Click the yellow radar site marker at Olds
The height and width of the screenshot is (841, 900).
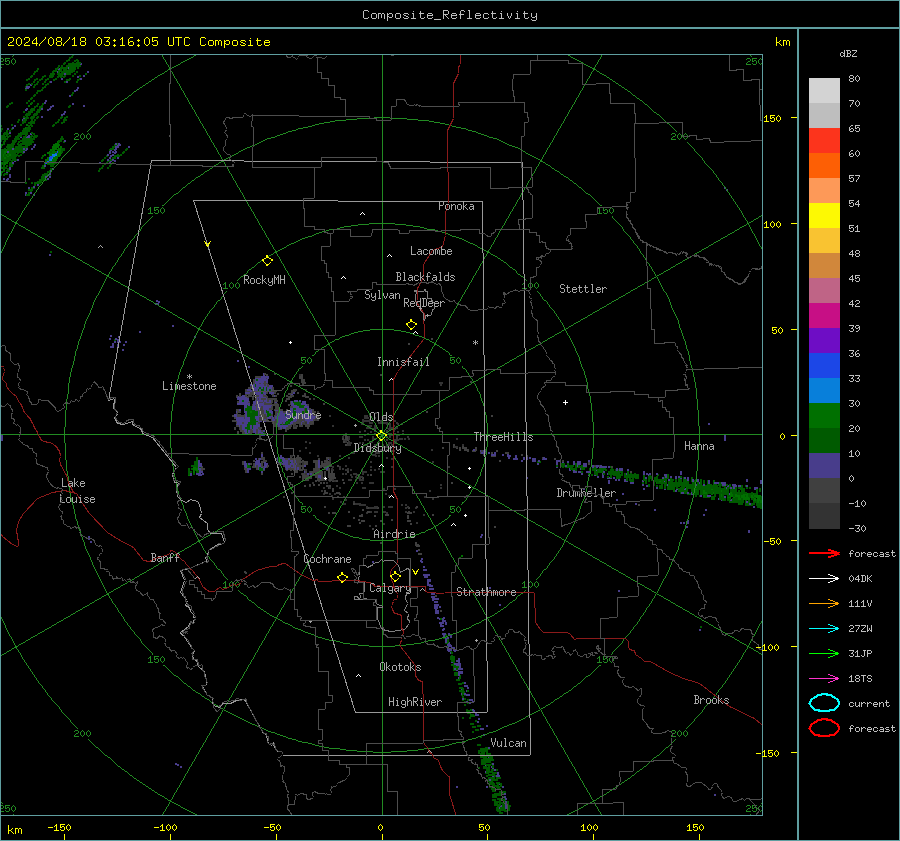click(x=382, y=436)
